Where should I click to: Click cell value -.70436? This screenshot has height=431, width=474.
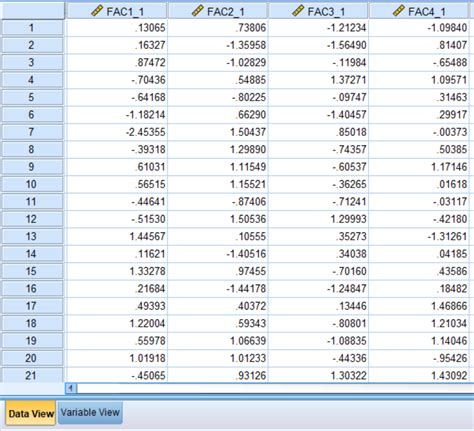pos(117,80)
